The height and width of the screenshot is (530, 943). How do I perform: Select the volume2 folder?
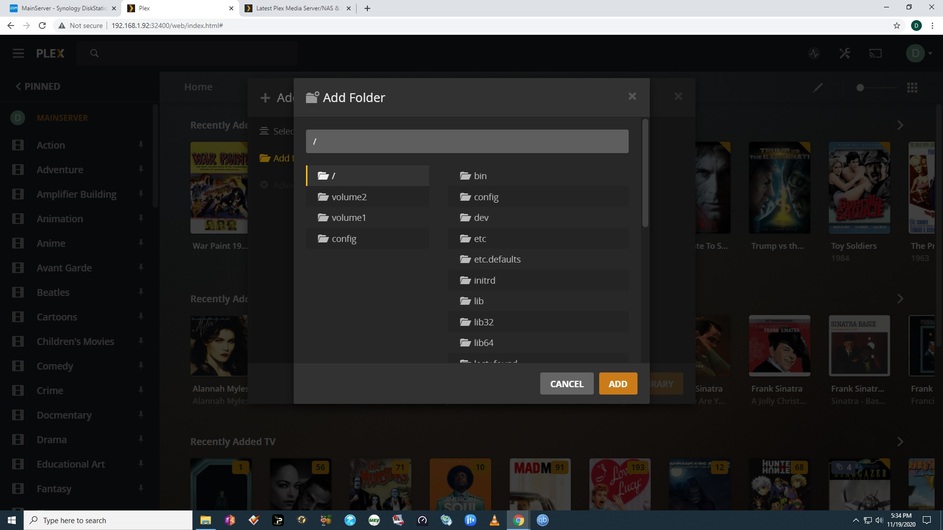point(367,197)
